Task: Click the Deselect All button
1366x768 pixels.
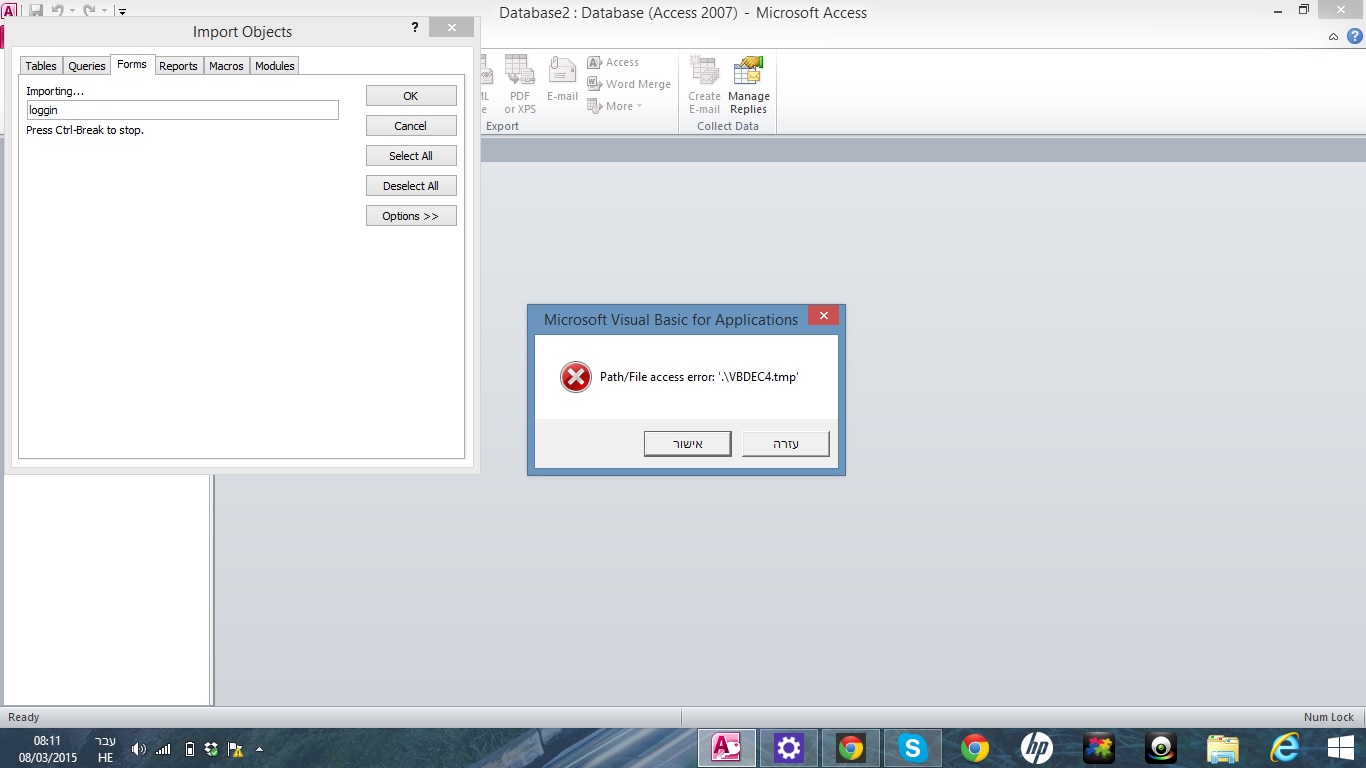Action: click(x=411, y=186)
